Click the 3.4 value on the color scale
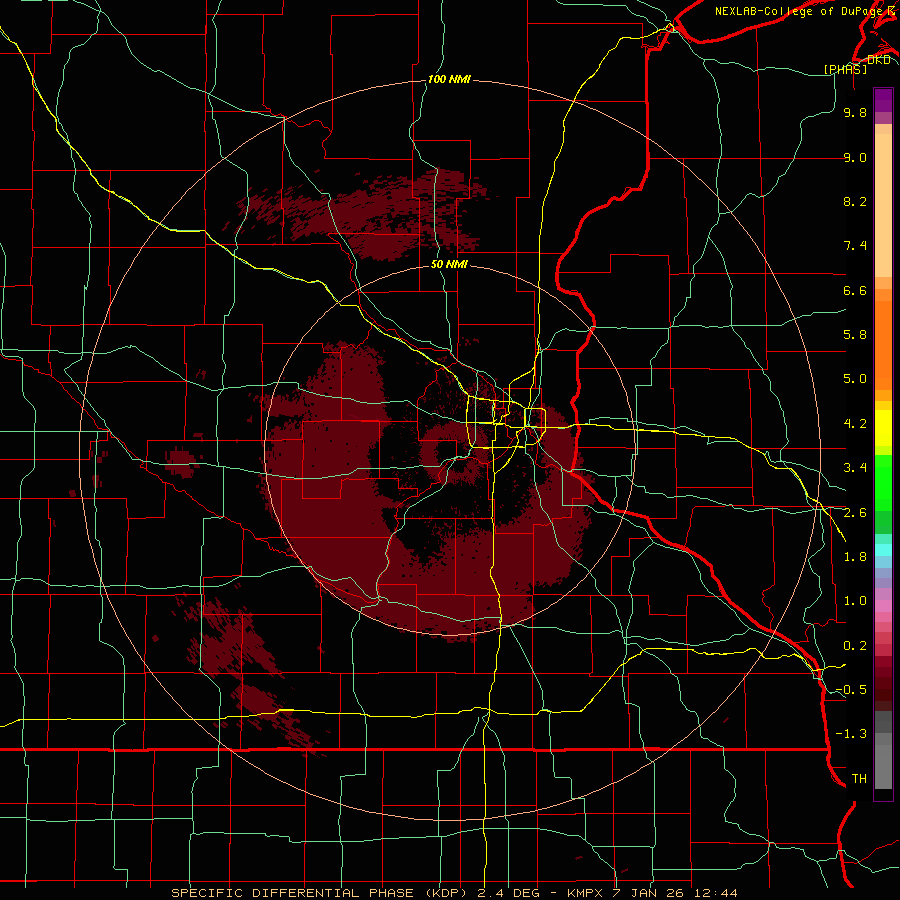This screenshot has width=900, height=900. [855, 468]
